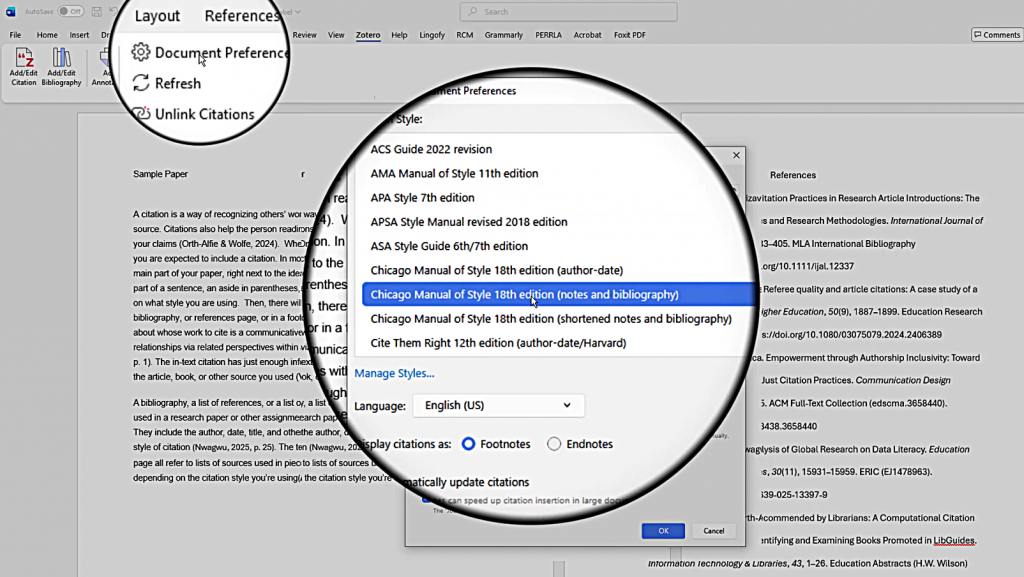Choose APA Style 7th edition
The height and width of the screenshot is (577, 1024).
pos(422,198)
